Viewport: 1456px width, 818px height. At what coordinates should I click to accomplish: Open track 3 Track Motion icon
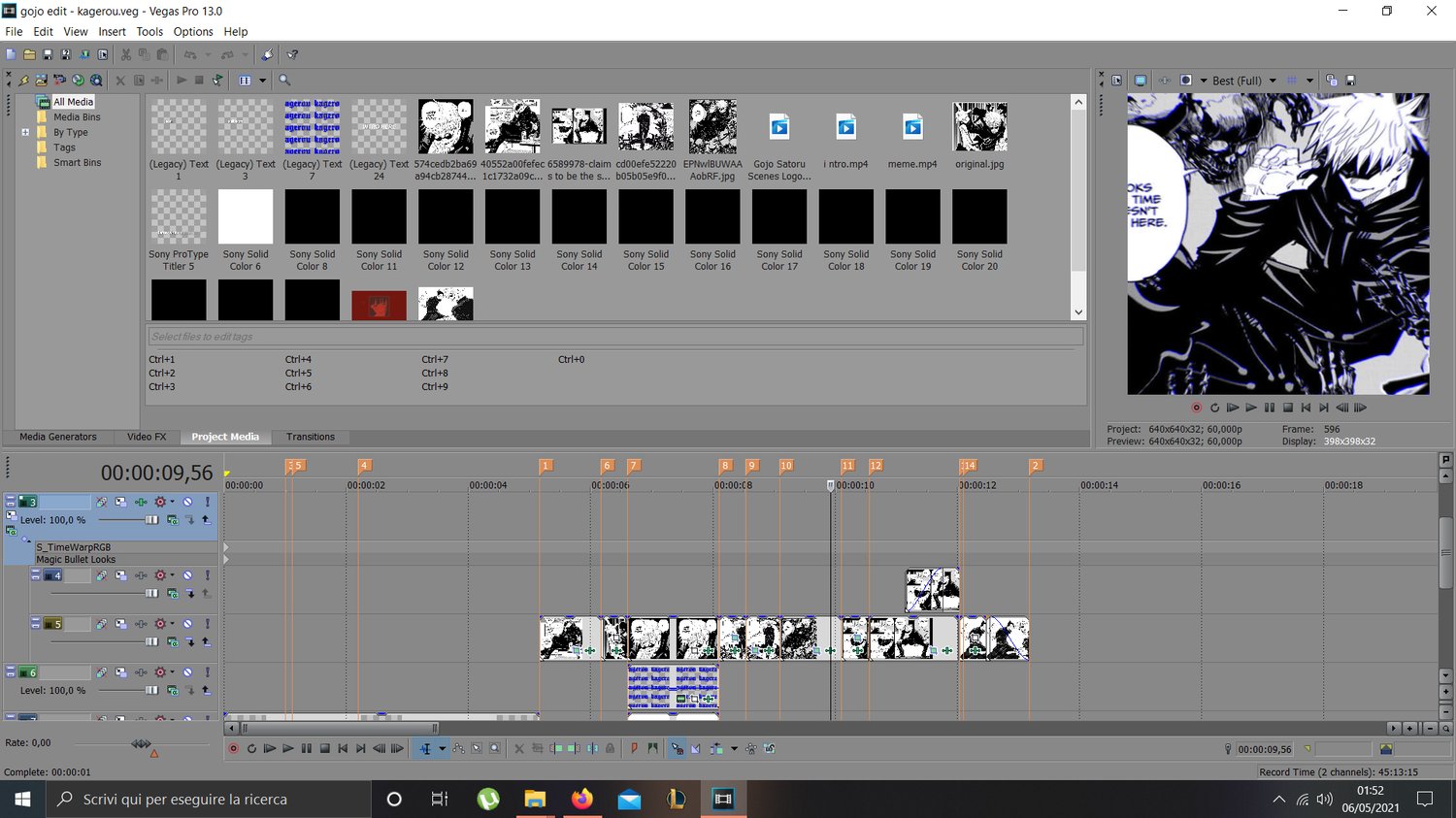121,502
